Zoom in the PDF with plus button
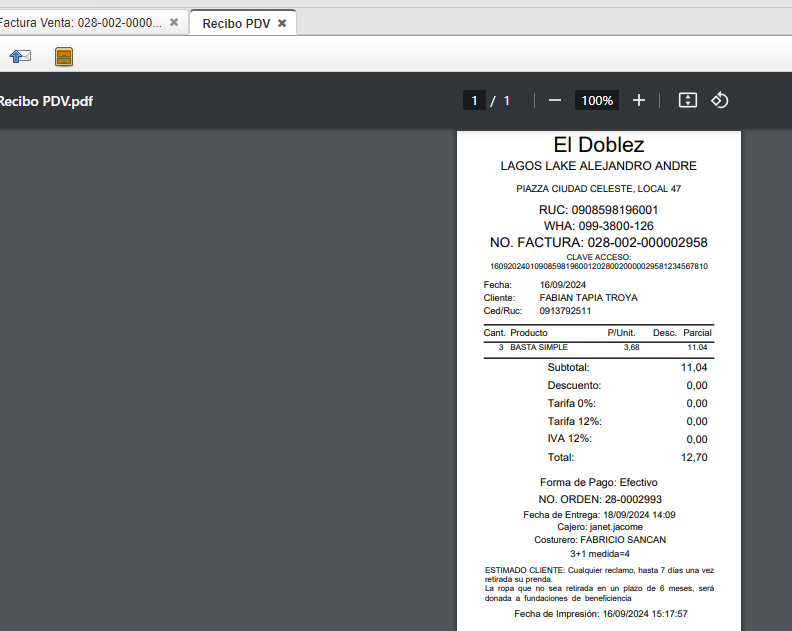Image resolution: width=792 pixels, height=631 pixels. [639, 100]
